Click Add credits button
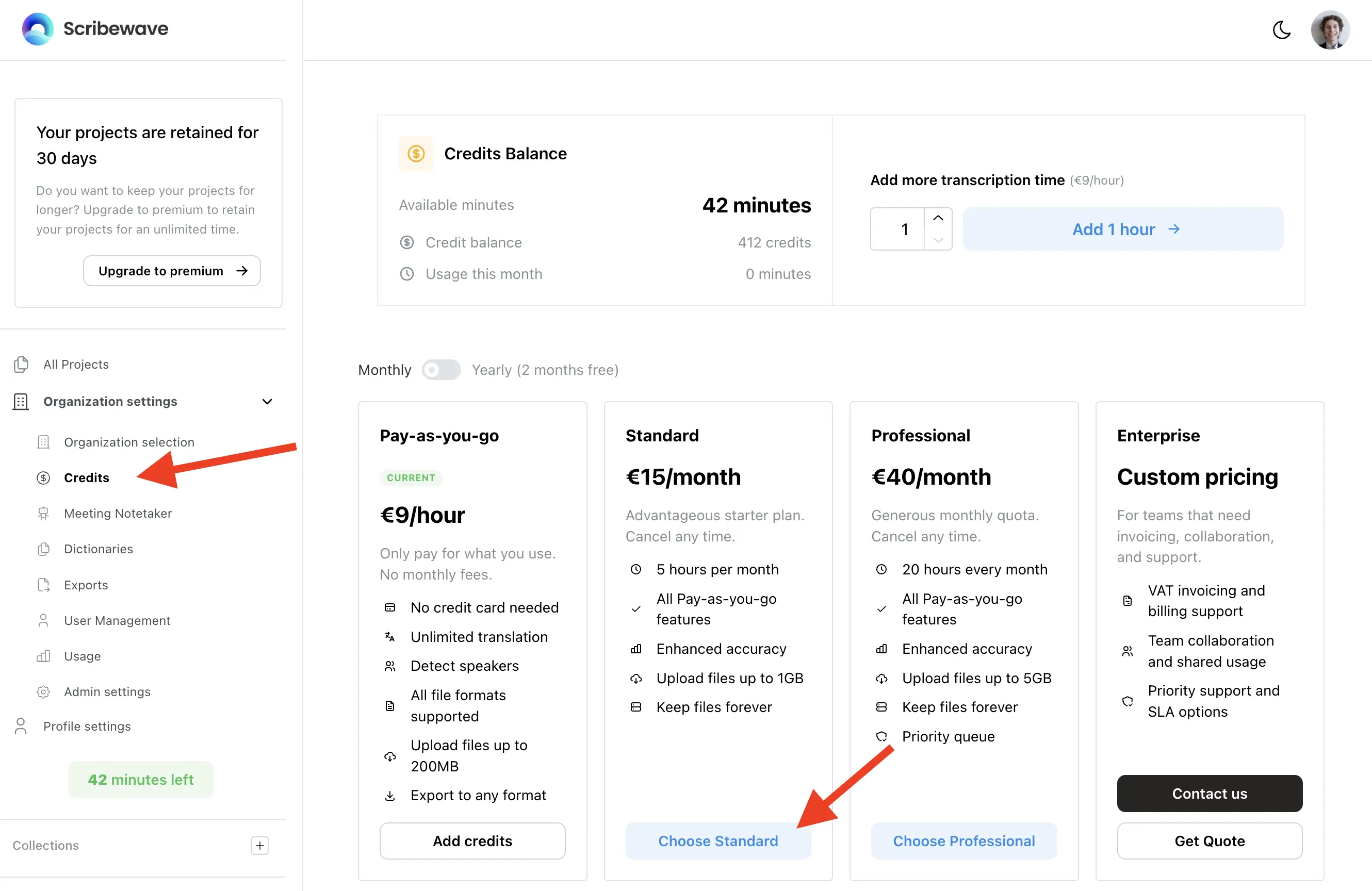Screen dimensions: 1372x891 [472, 841]
